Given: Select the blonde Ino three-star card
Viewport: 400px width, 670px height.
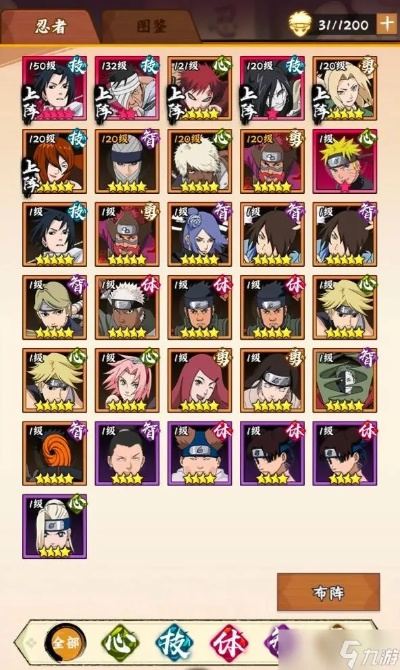Looking at the screenshot, I should 54,526.
